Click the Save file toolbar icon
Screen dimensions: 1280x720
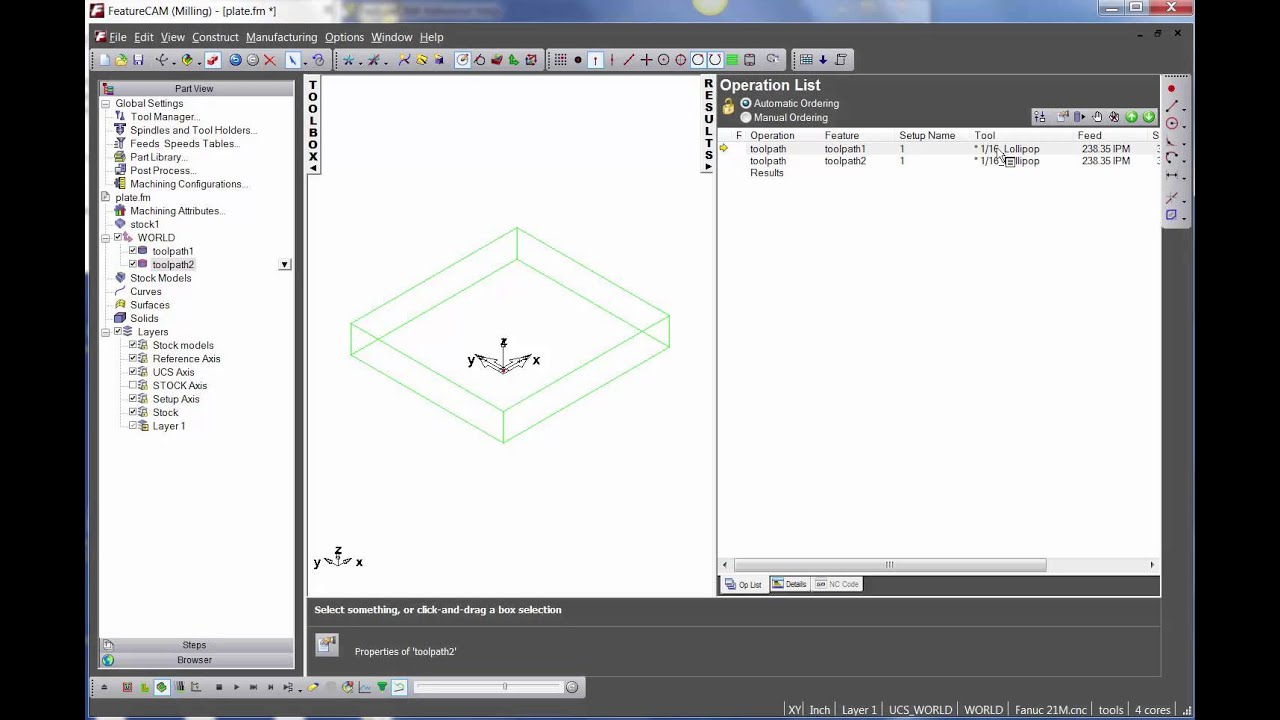tap(138, 60)
